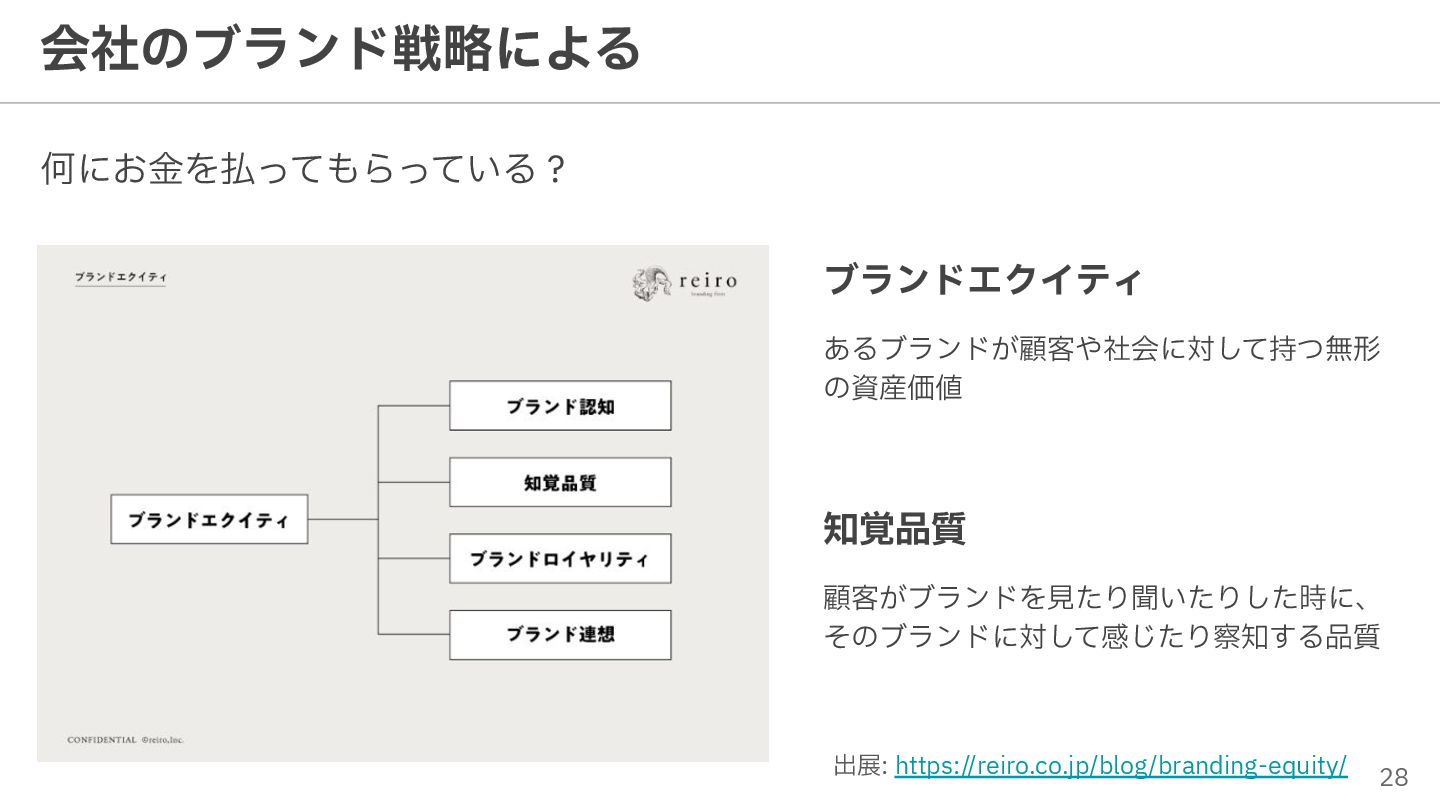Click the perceived quality description paragraph
1440x810 pixels.
[1102, 617]
